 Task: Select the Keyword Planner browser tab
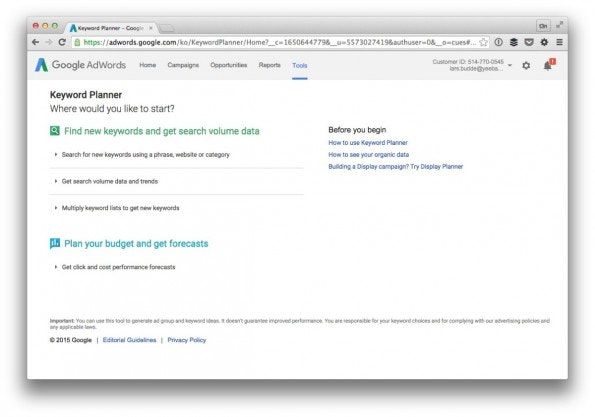110,28
